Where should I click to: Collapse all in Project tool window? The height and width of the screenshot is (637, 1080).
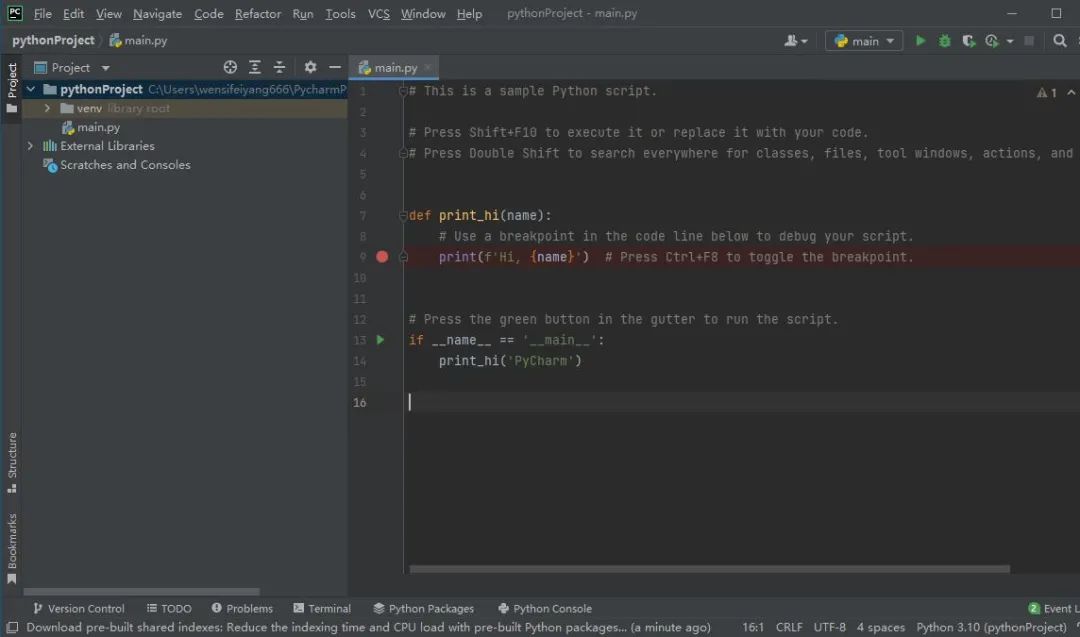(x=279, y=67)
